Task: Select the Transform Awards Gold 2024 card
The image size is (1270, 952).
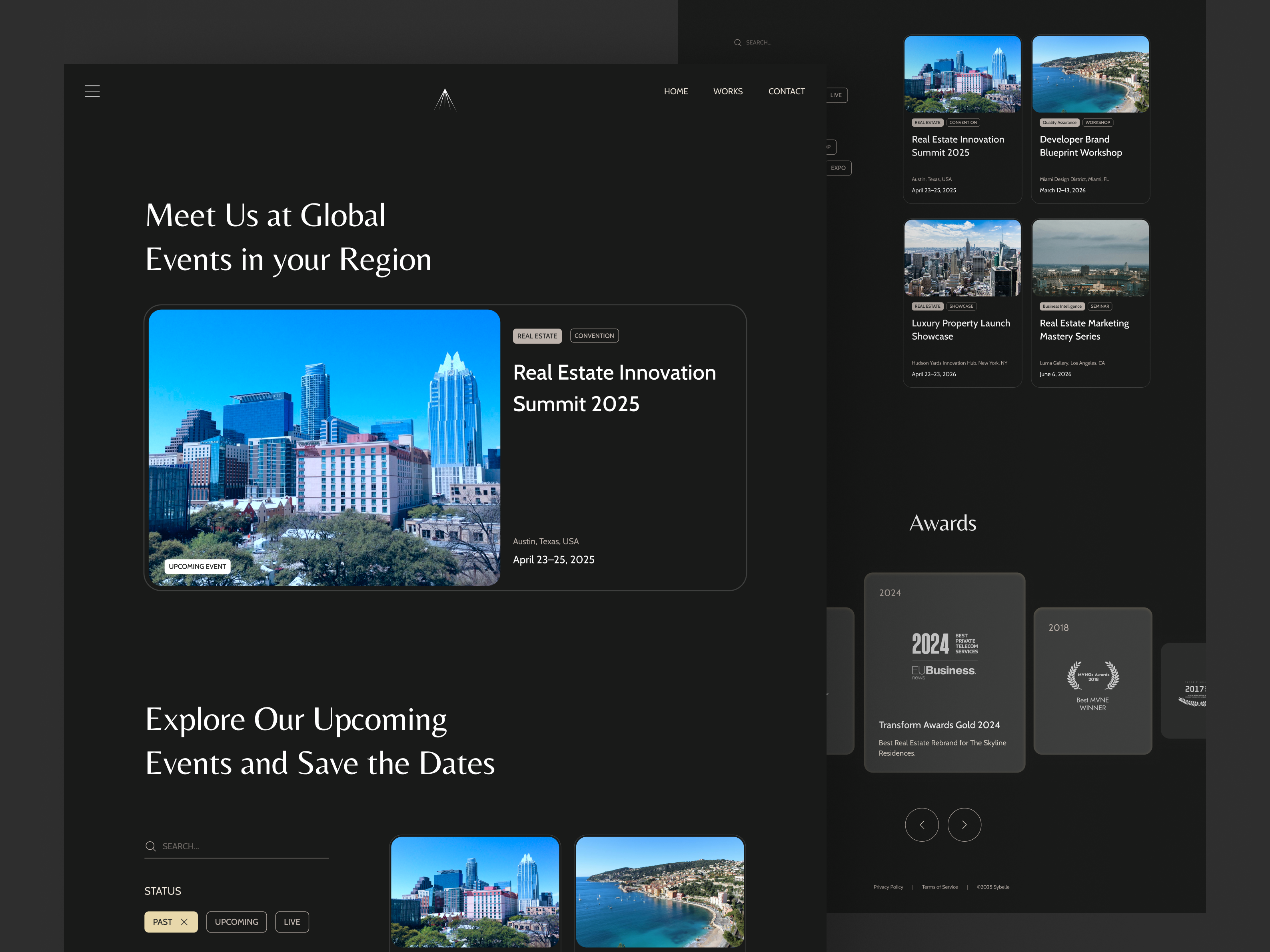Action: click(945, 671)
